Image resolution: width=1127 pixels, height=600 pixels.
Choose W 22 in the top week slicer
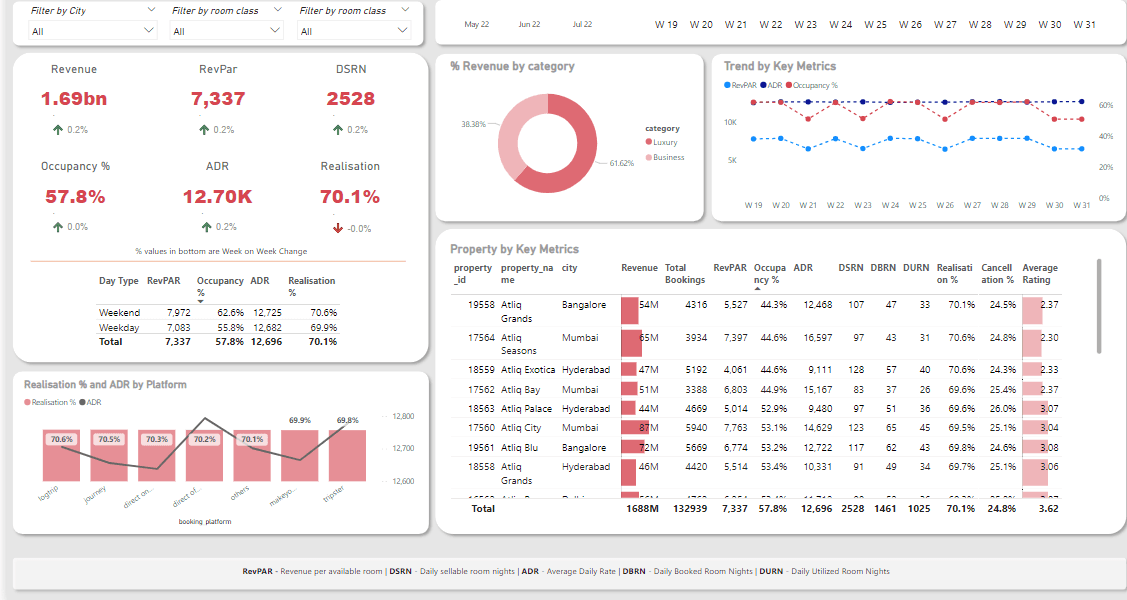point(770,24)
